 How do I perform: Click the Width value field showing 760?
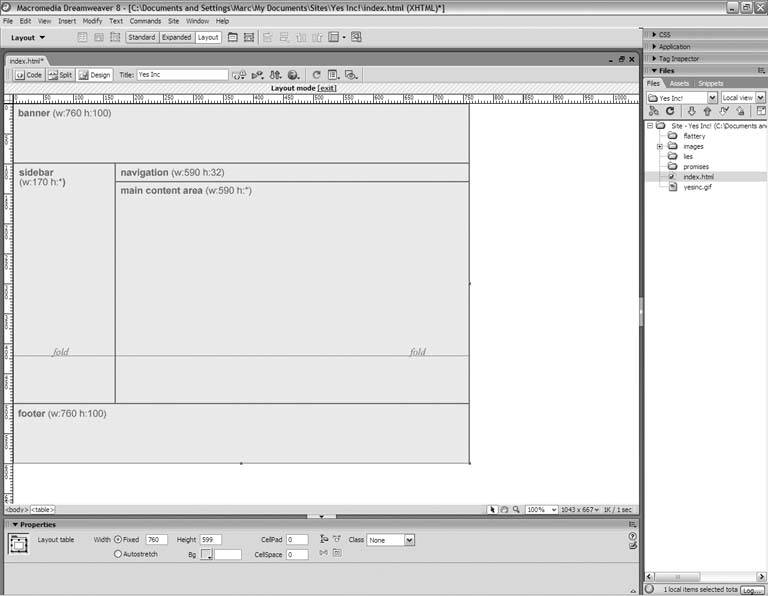point(157,540)
